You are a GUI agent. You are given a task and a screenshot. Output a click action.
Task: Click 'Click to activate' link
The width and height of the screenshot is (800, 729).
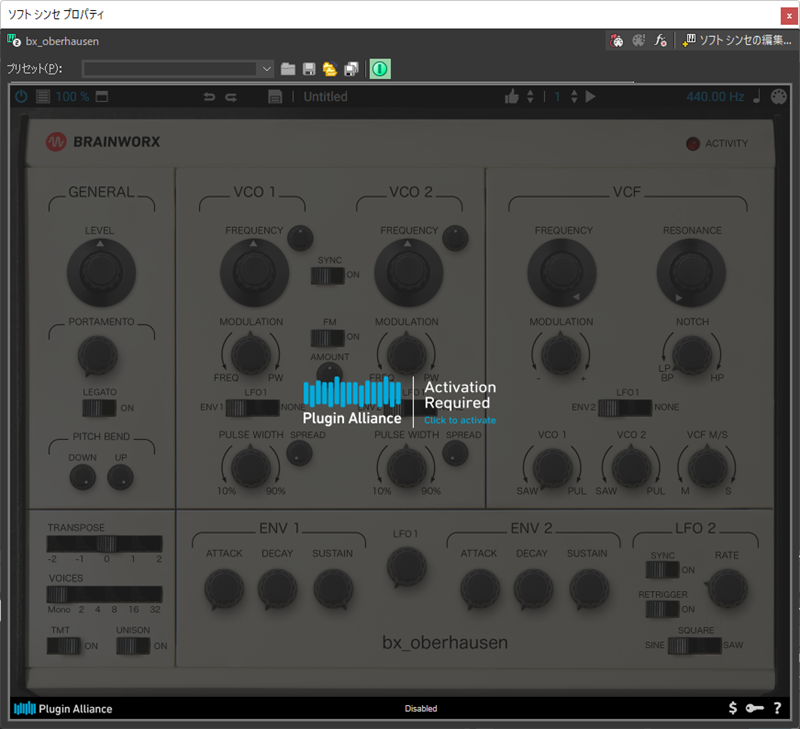point(460,420)
